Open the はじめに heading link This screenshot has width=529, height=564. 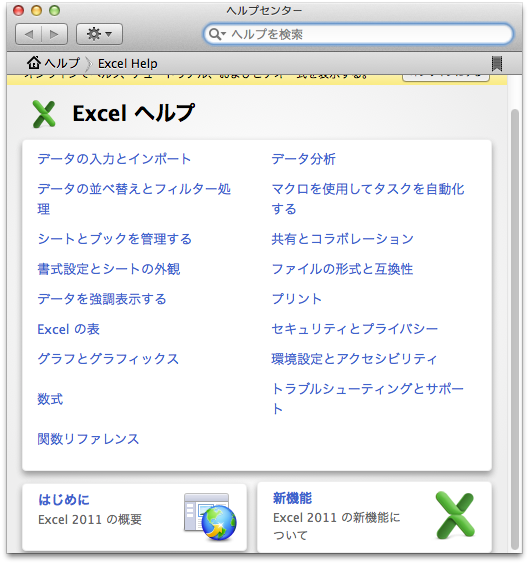[64, 499]
